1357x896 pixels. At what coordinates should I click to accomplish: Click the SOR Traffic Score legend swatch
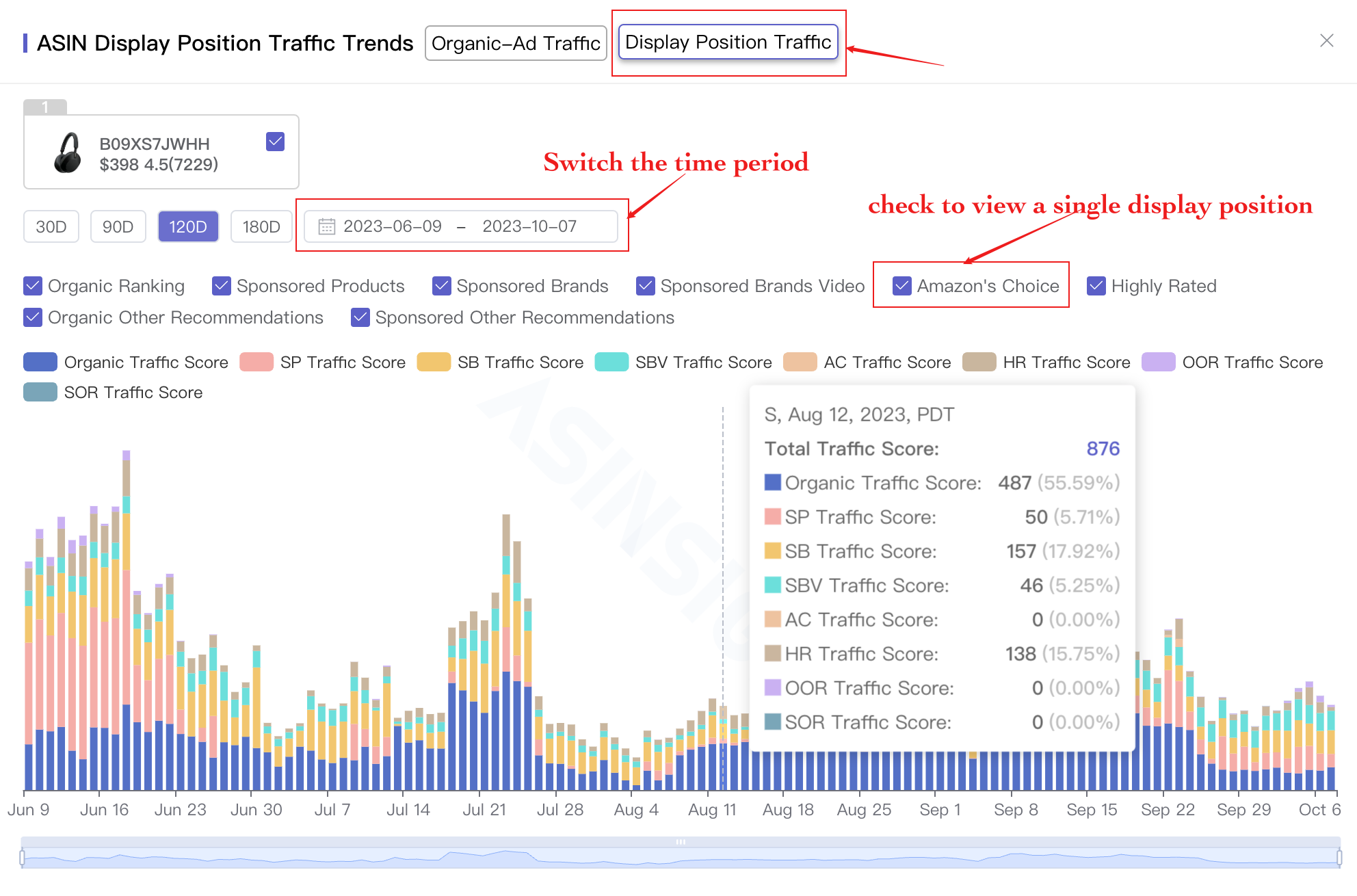pyautogui.click(x=40, y=391)
